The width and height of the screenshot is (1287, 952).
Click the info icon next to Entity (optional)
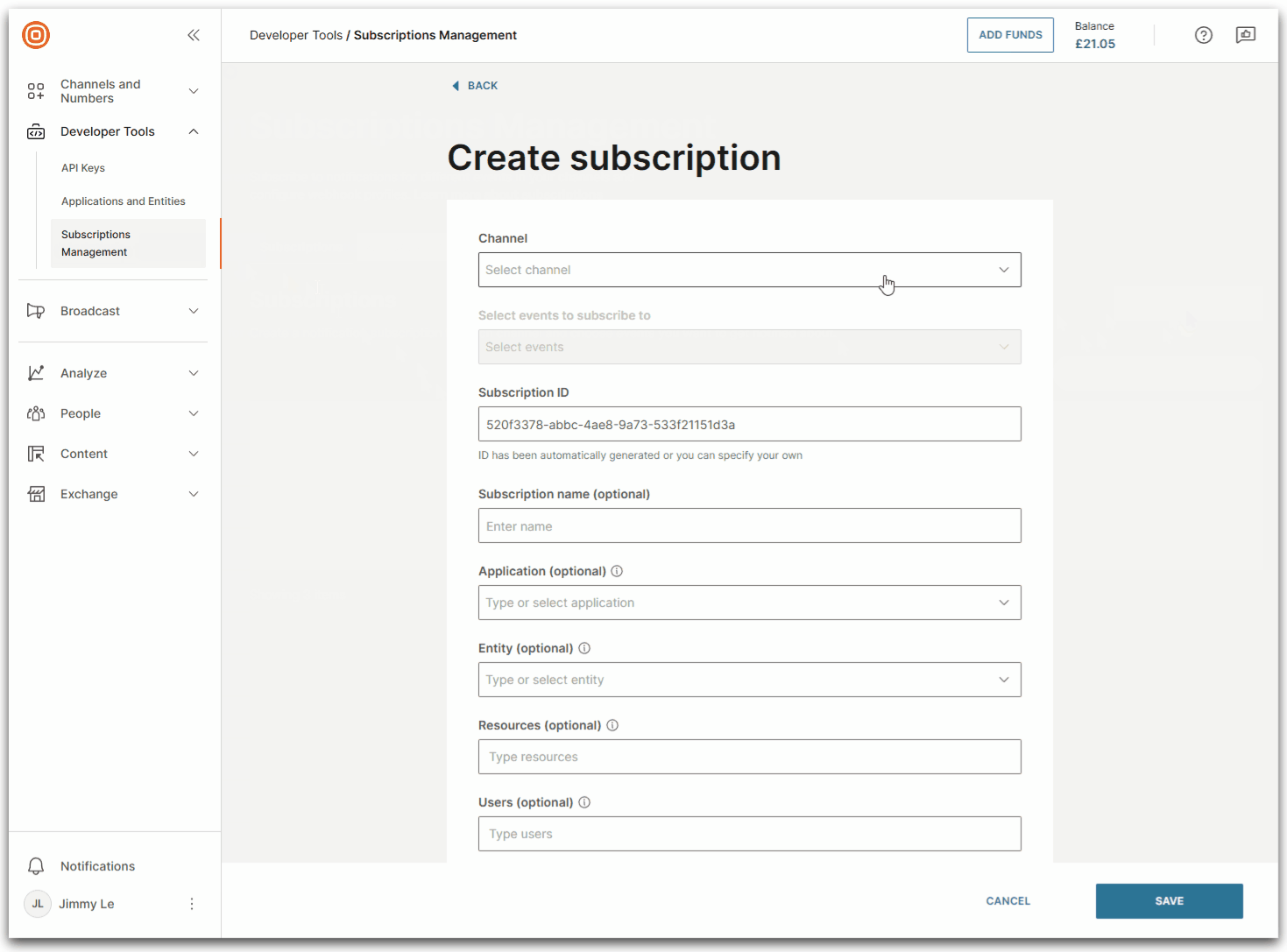[584, 648]
